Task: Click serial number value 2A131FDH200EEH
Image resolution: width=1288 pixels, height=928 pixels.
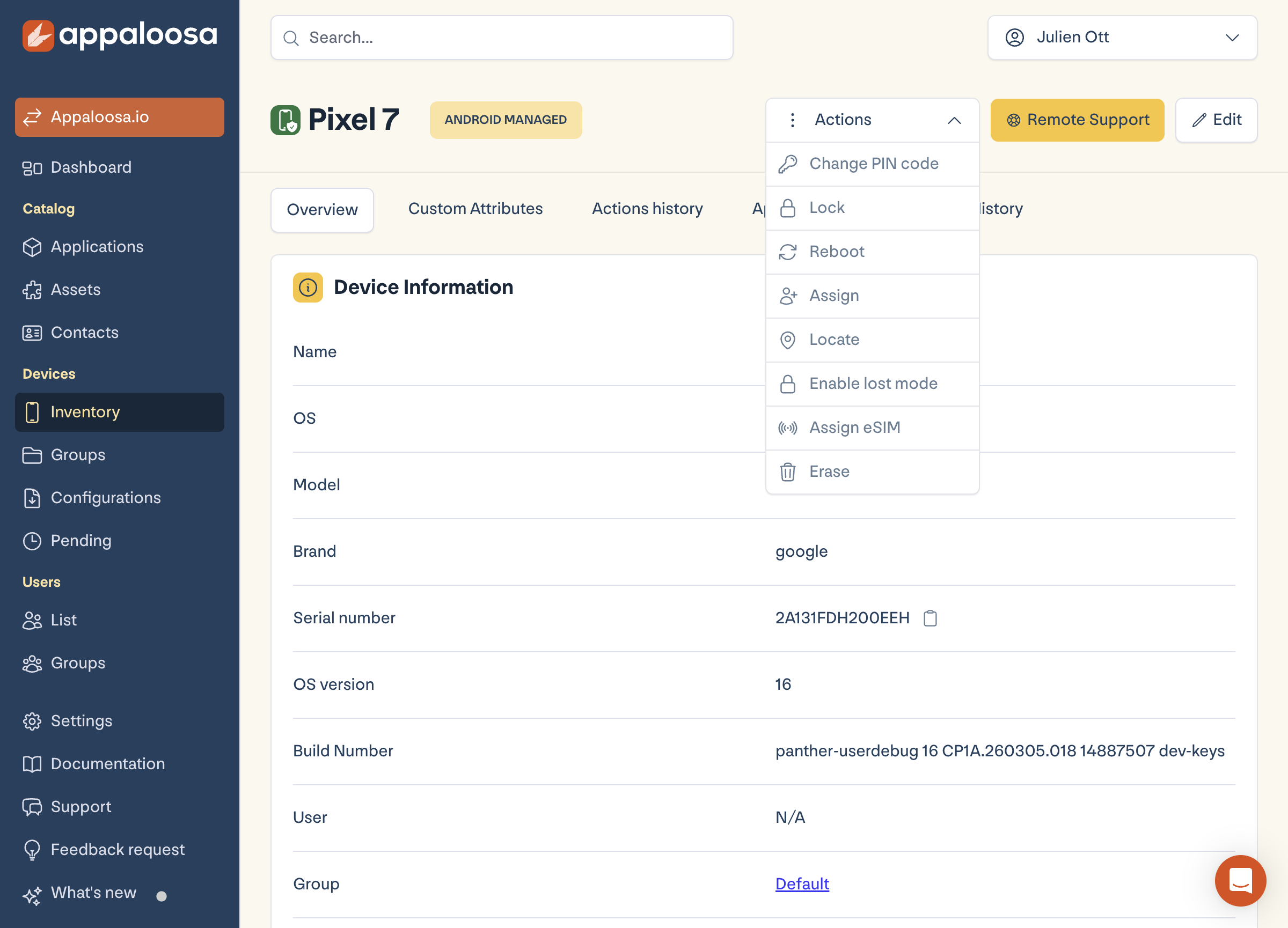Action: (x=842, y=618)
